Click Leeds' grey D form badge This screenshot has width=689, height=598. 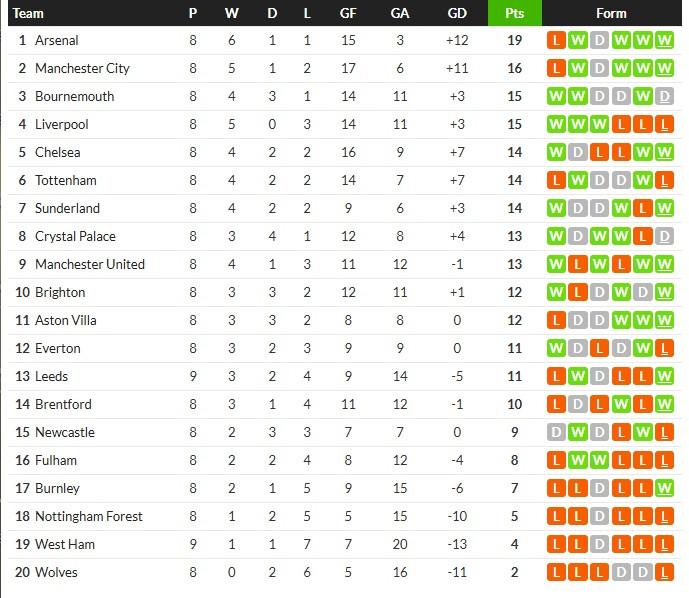(x=600, y=376)
